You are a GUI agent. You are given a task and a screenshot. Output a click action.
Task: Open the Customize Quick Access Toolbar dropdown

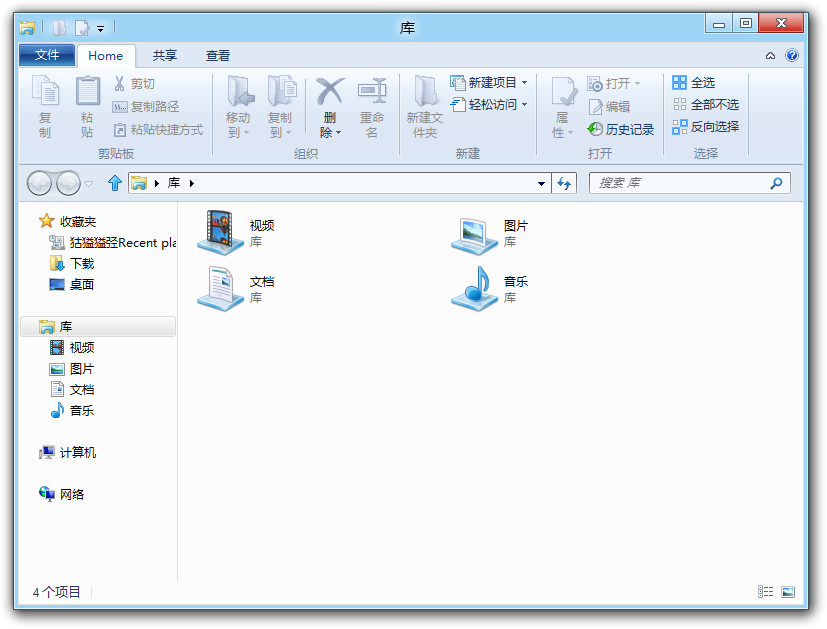[x=100, y=28]
